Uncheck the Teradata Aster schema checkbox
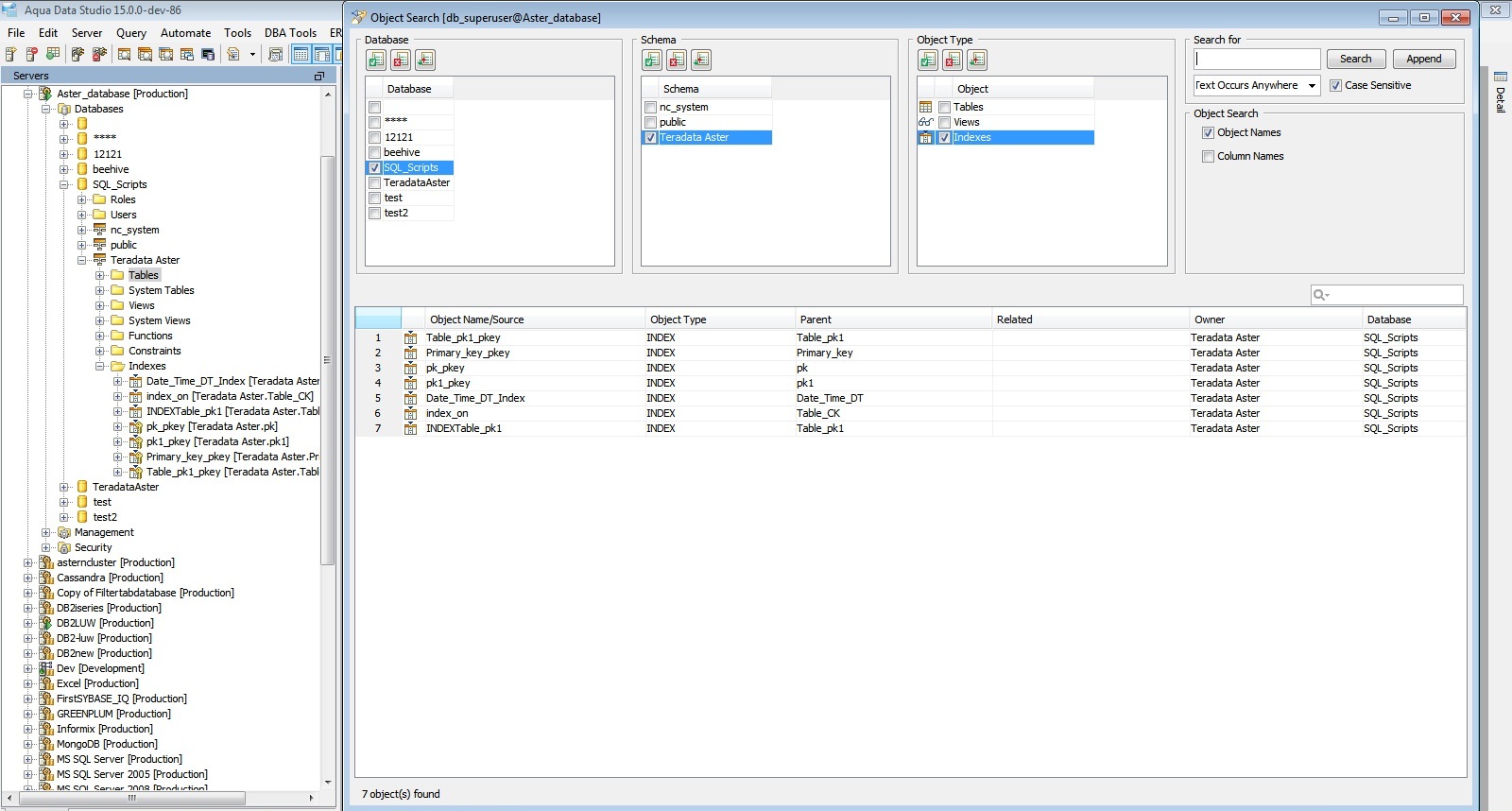The width and height of the screenshot is (1512, 811). point(650,137)
